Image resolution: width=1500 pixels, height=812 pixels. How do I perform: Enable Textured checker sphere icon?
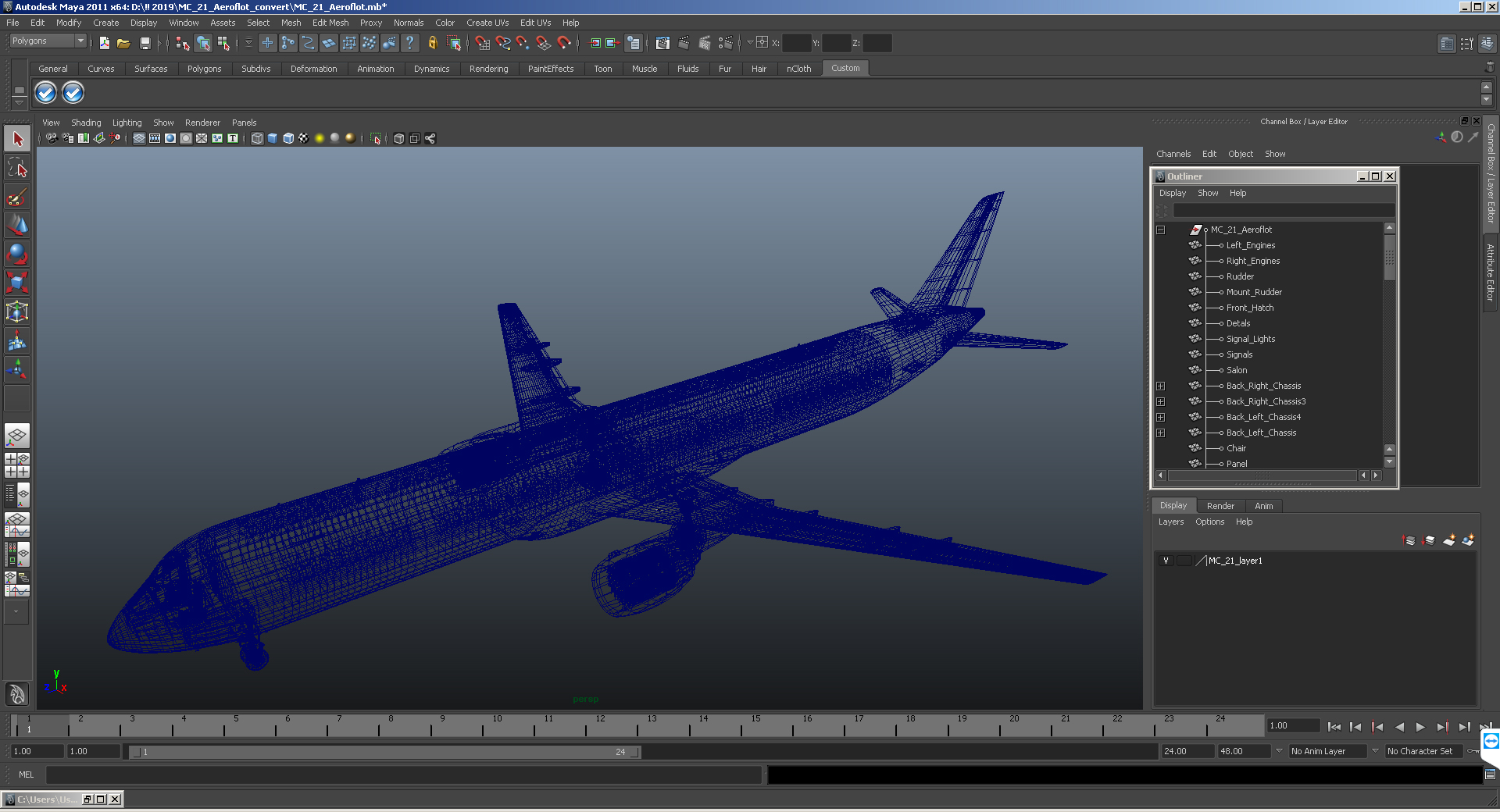[x=304, y=138]
